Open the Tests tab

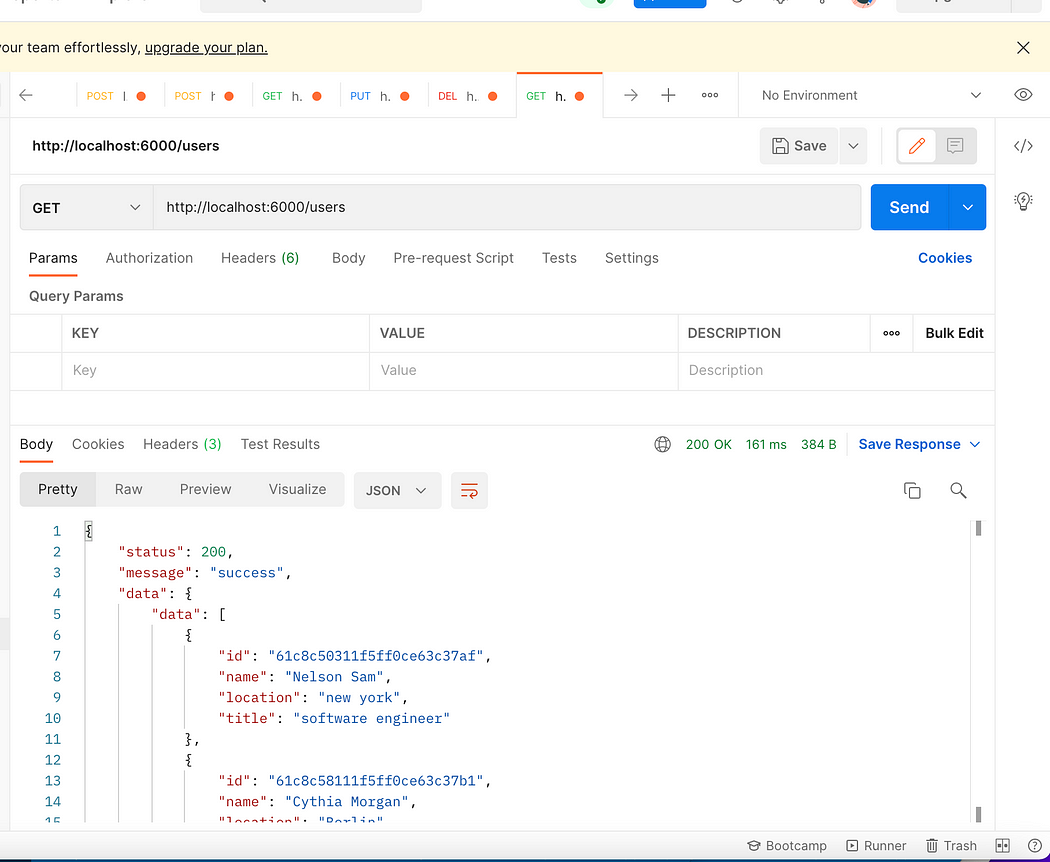559,258
